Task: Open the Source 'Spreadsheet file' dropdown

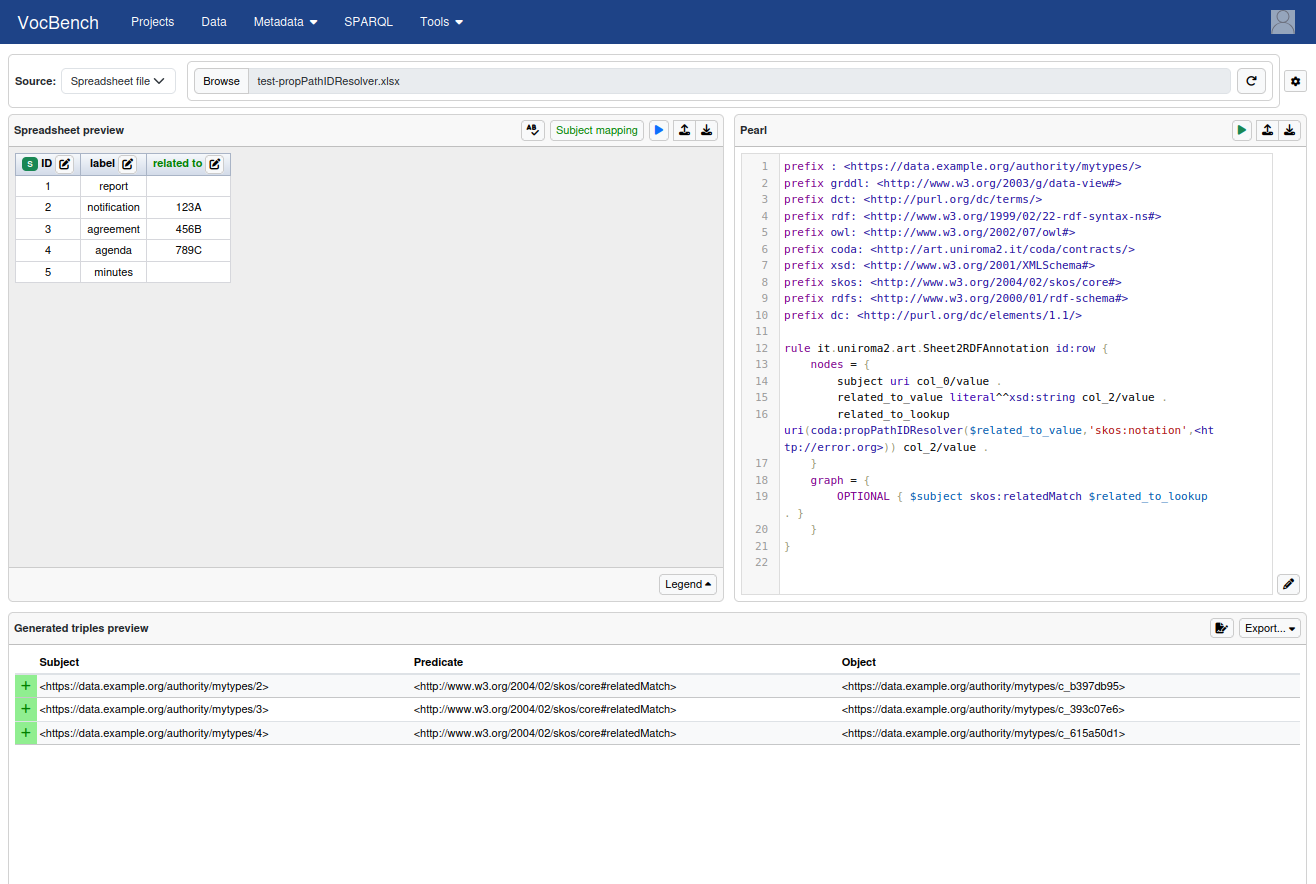Action: coord(118,81)
